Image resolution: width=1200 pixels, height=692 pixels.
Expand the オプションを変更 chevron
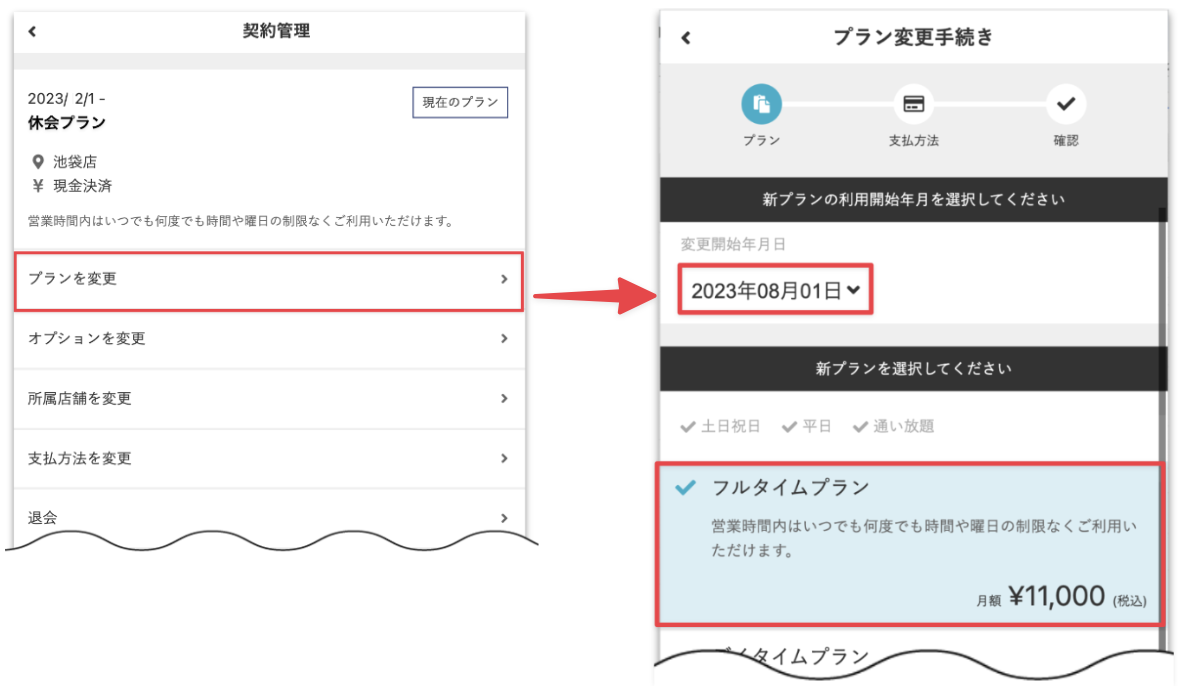[x=504, y=339]
